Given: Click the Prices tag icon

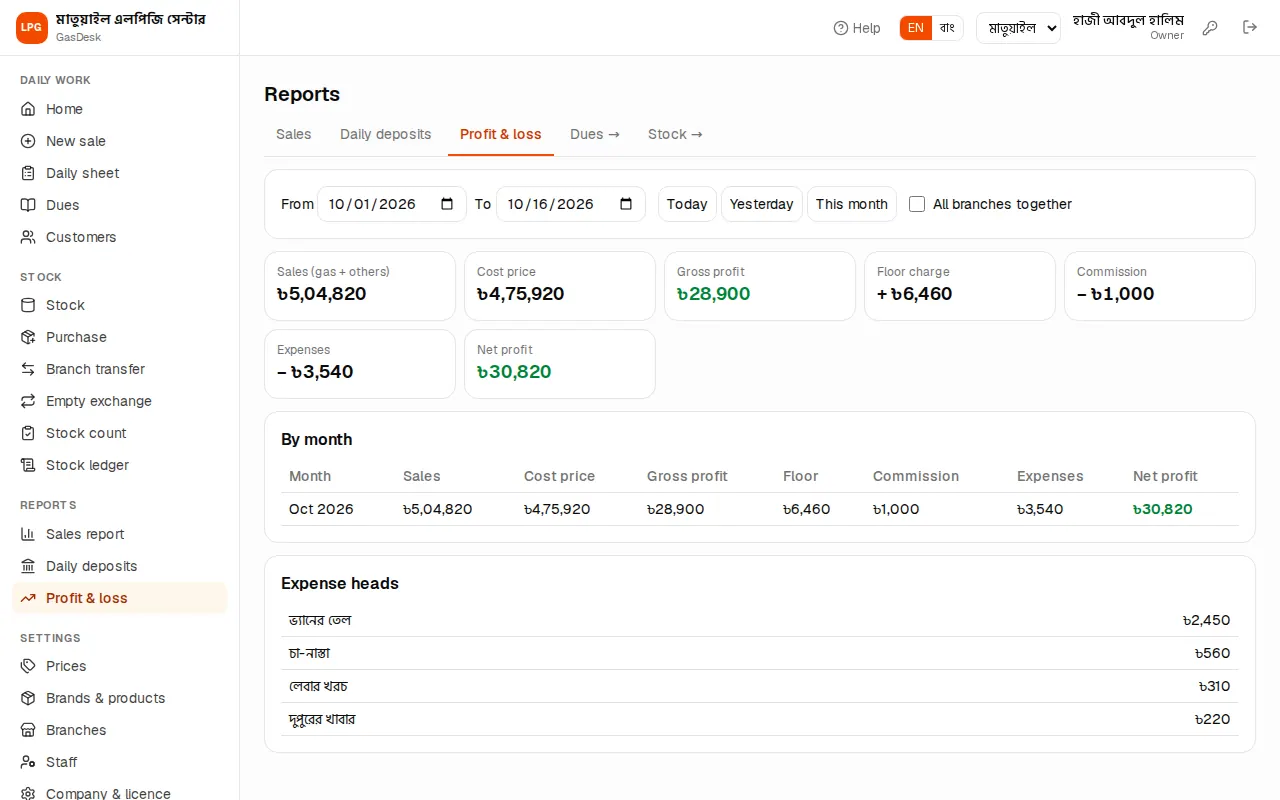Looking at the screenshot, I should (28, 666).
